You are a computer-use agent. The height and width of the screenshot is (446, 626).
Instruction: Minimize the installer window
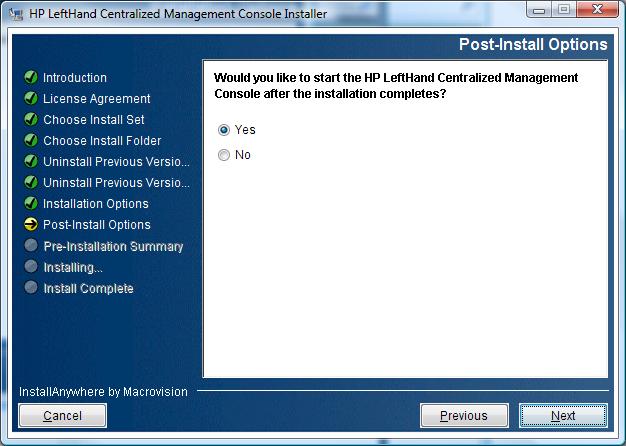[539, 10]
